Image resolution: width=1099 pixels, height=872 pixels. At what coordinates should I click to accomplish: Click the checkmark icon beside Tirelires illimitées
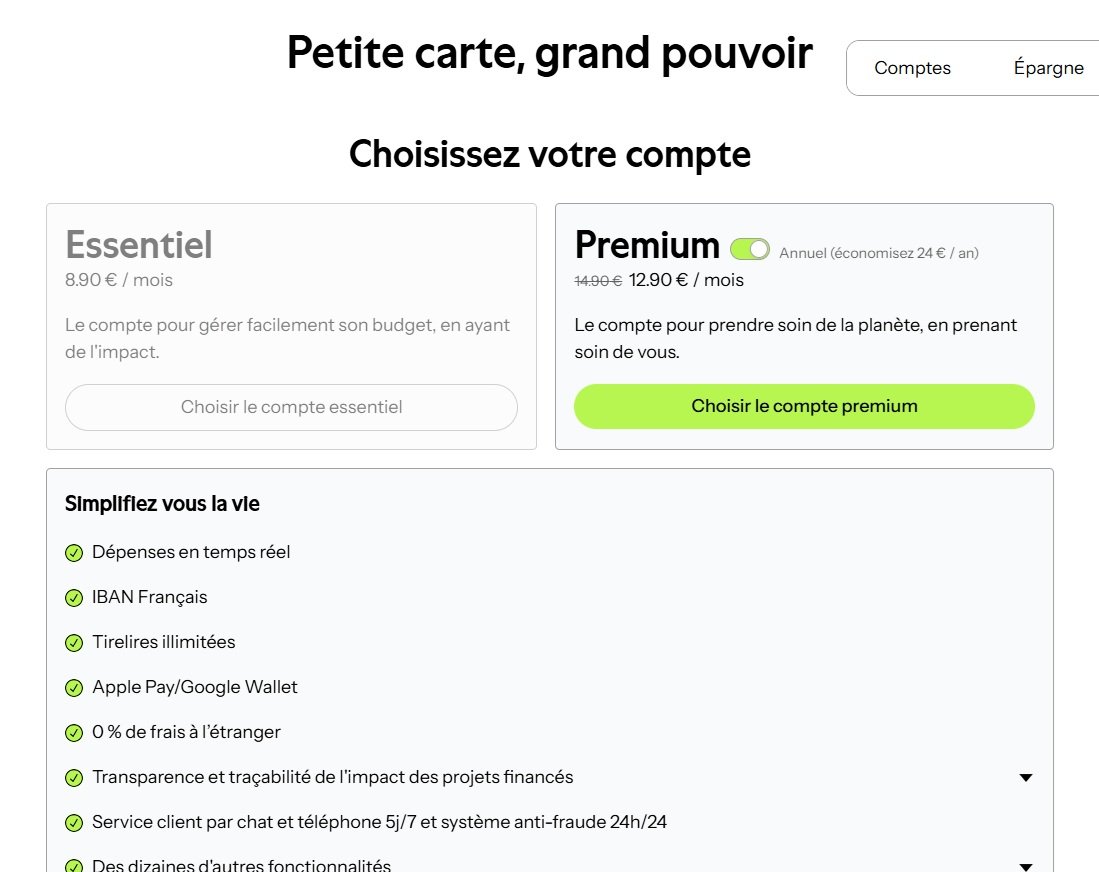(x=74, y=642)
